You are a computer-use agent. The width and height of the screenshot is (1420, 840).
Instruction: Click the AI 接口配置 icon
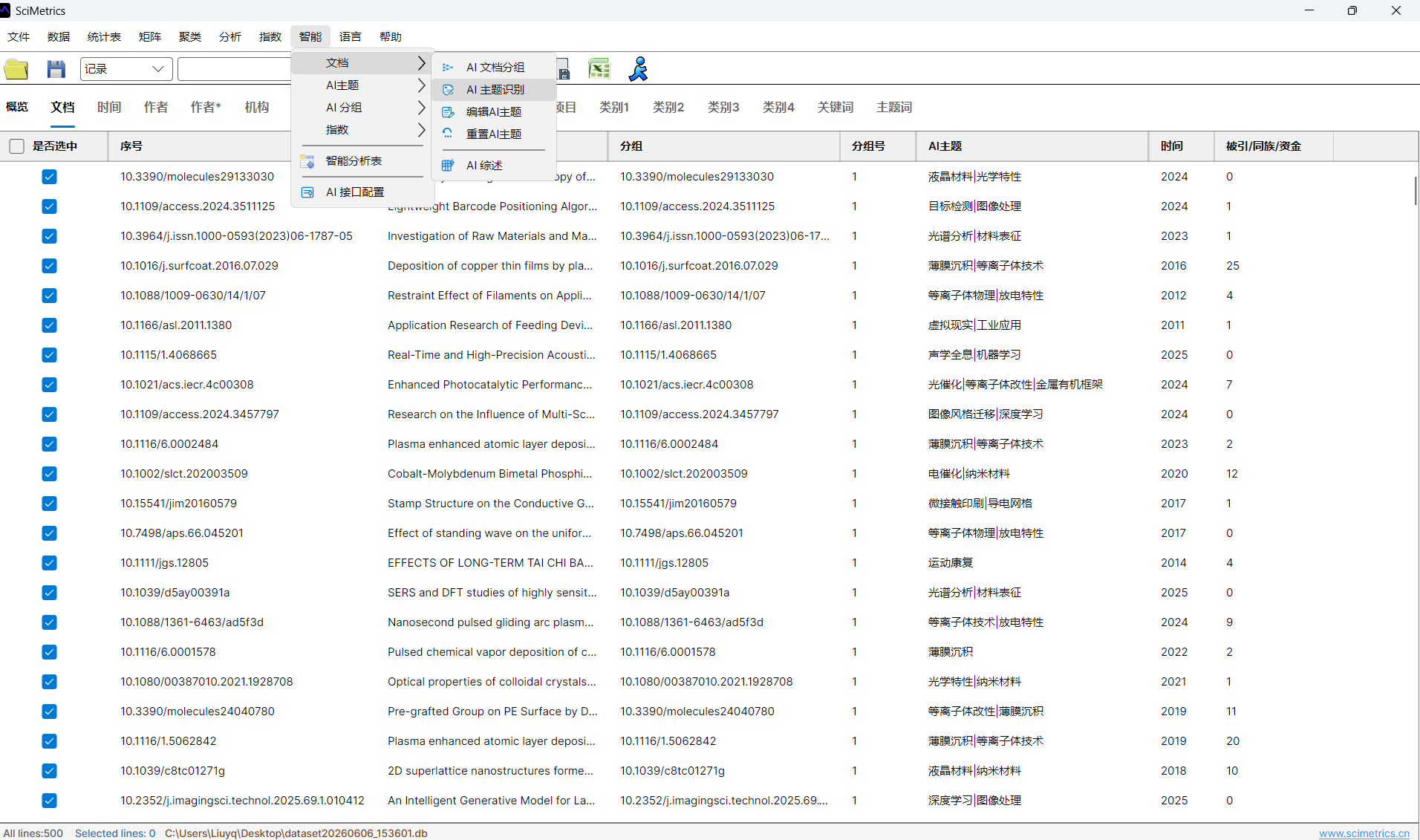307,192
